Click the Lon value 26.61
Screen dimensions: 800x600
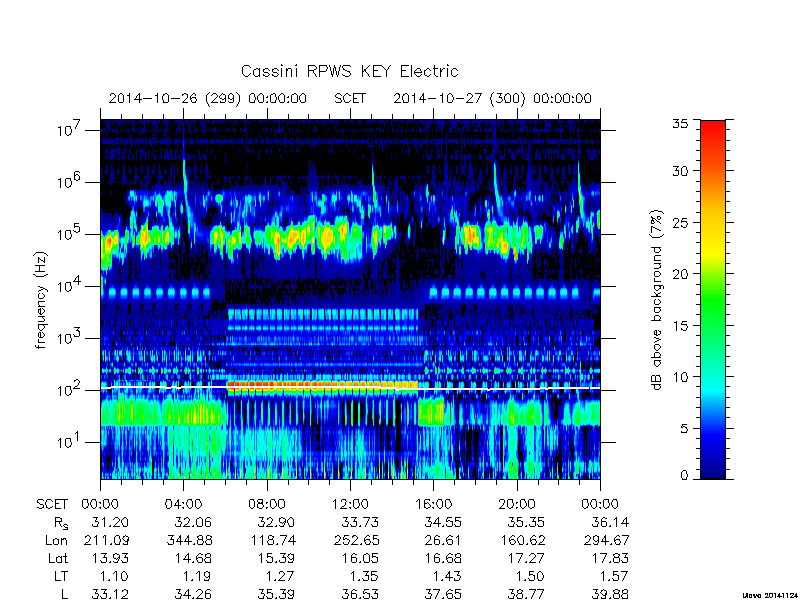[443, 540]
